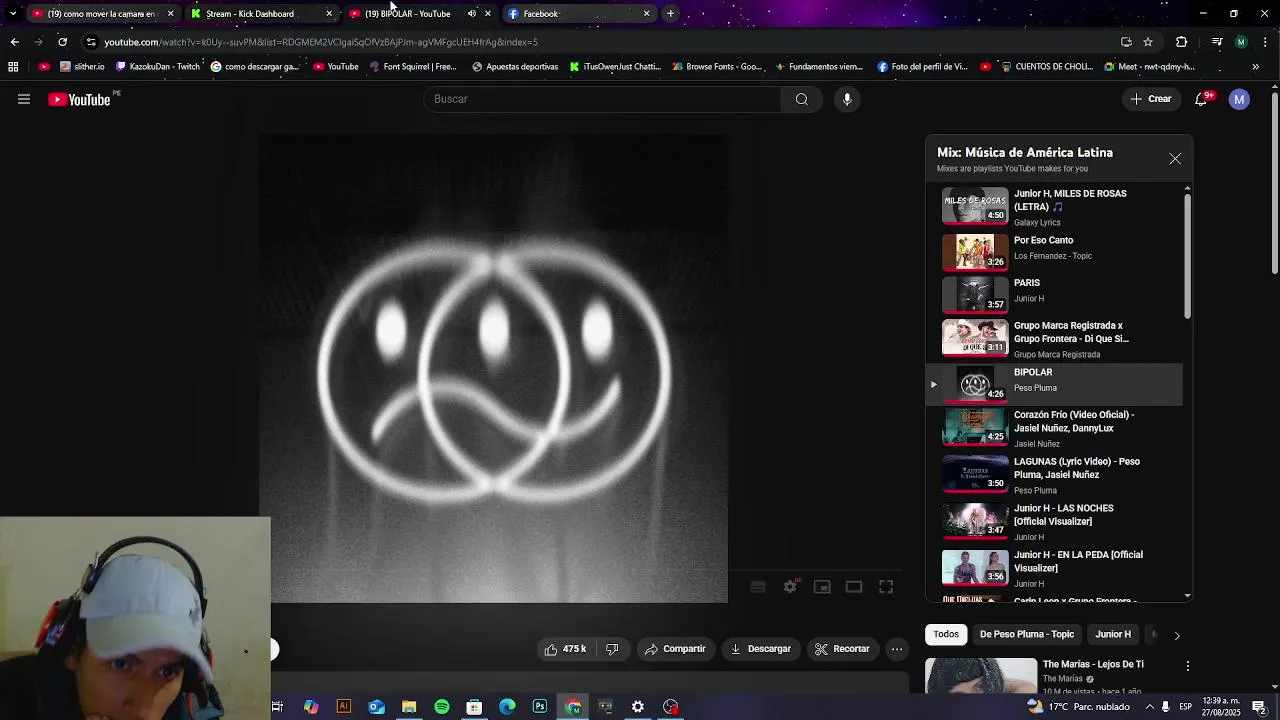Go to YouTube home via the logo
Screen dimensions: 1280x720
coord(79,99)
